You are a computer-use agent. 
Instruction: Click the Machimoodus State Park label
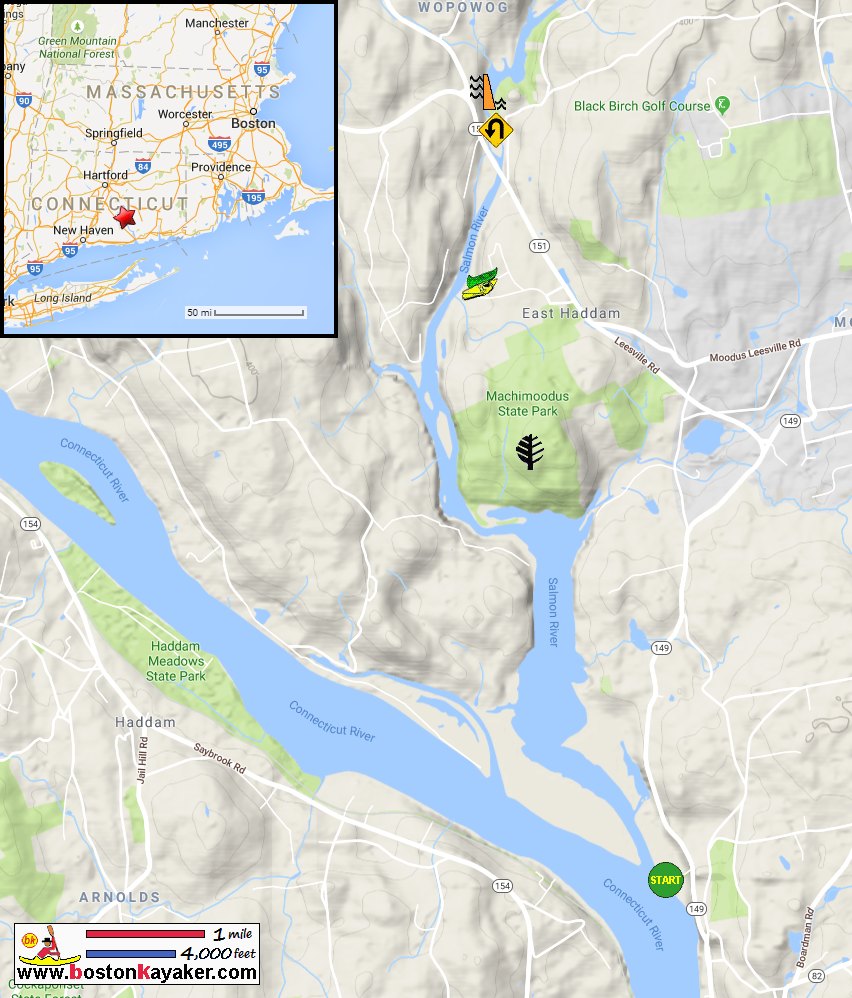(527, 404)
